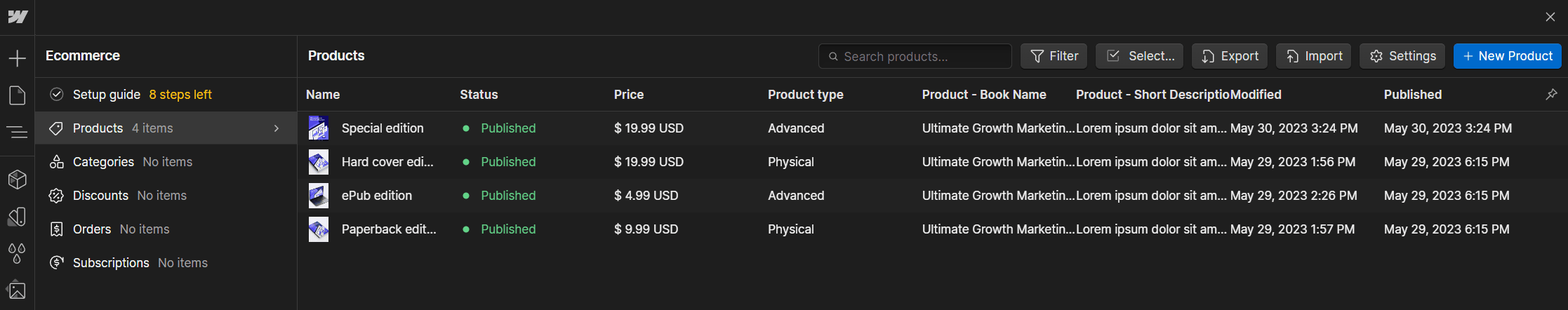Screen dimensions: 1568x310
Task: Sort by the Name column header
Action: pyautogui.click(x=323, y=95)
